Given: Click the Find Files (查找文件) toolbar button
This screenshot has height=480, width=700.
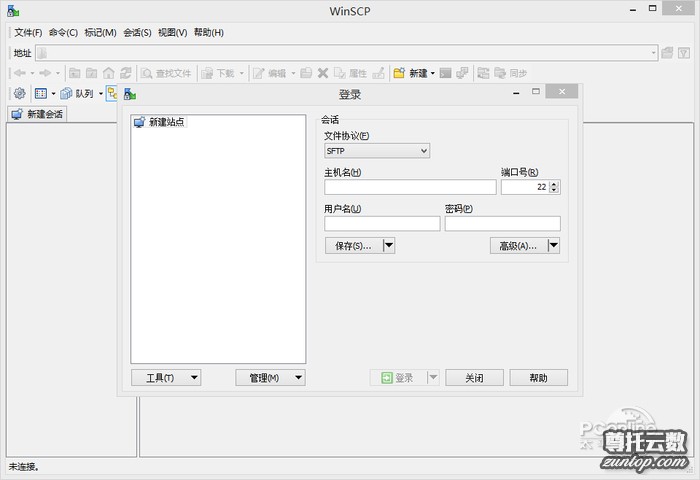Looking at the screenshot, I should [x=166, y=73].
